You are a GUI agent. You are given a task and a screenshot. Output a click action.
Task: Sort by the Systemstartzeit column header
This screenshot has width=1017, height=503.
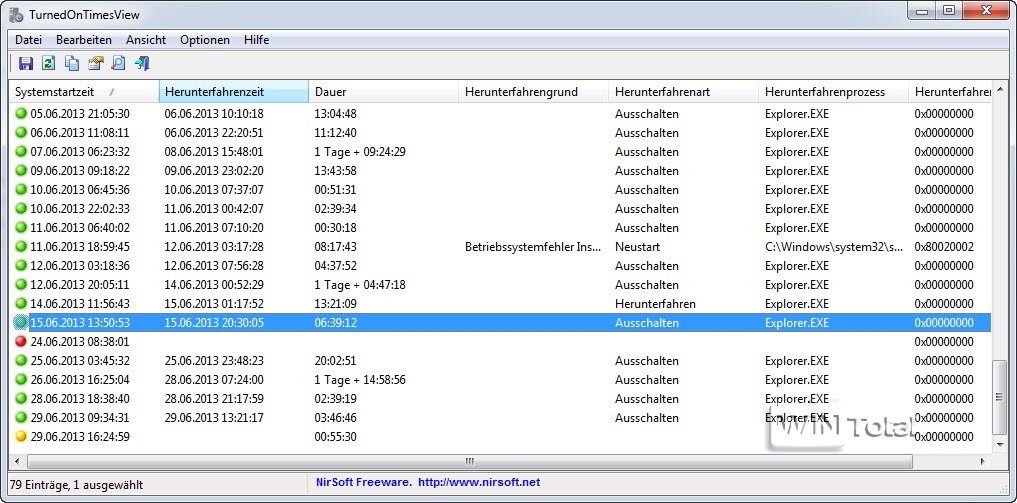(84, 92)
